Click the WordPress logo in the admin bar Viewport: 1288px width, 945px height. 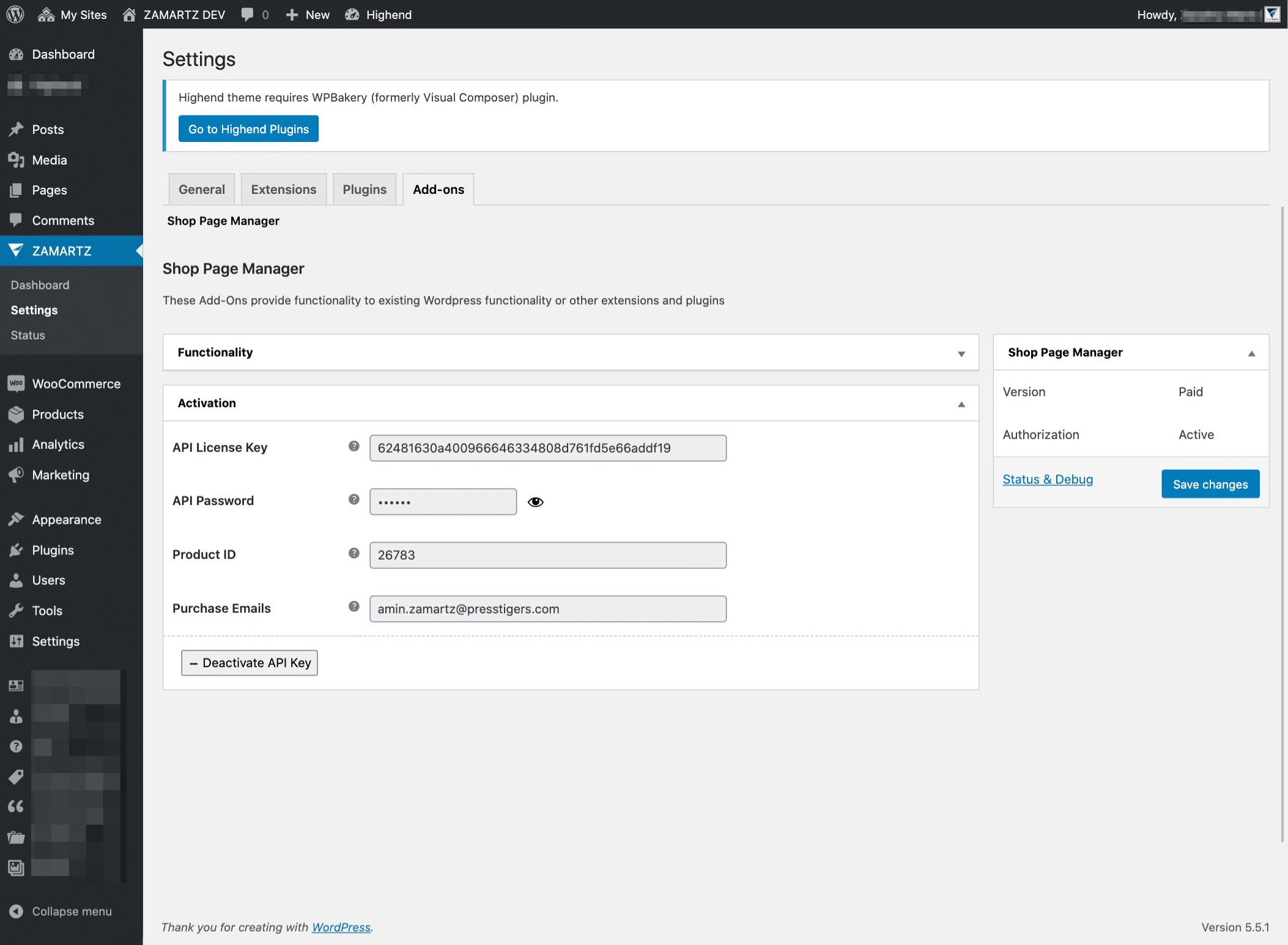pos(15,14)
